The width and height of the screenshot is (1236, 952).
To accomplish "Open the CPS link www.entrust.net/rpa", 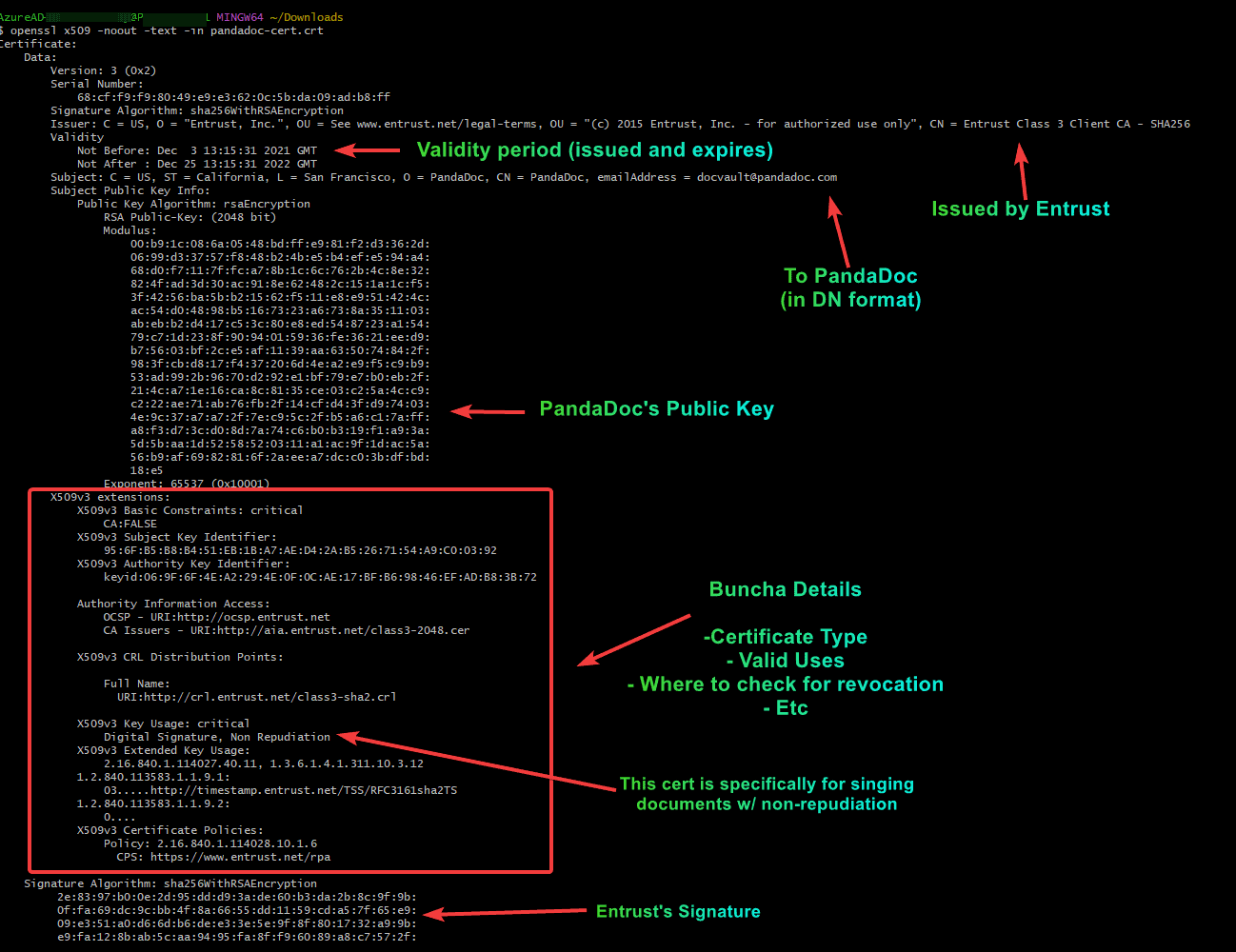I will (x=240, y=857).
